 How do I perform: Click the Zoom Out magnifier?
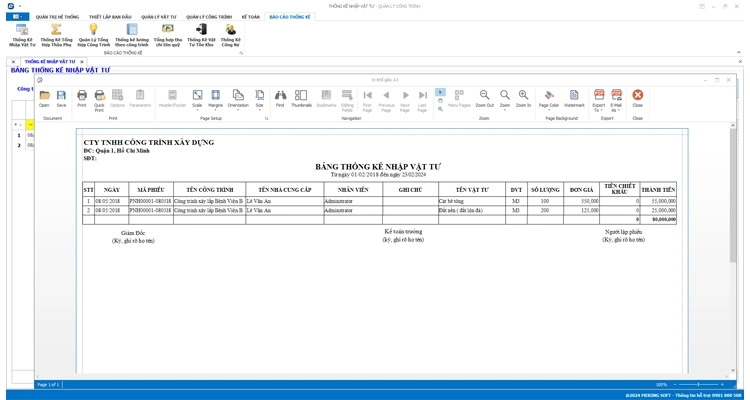point(484,97)
